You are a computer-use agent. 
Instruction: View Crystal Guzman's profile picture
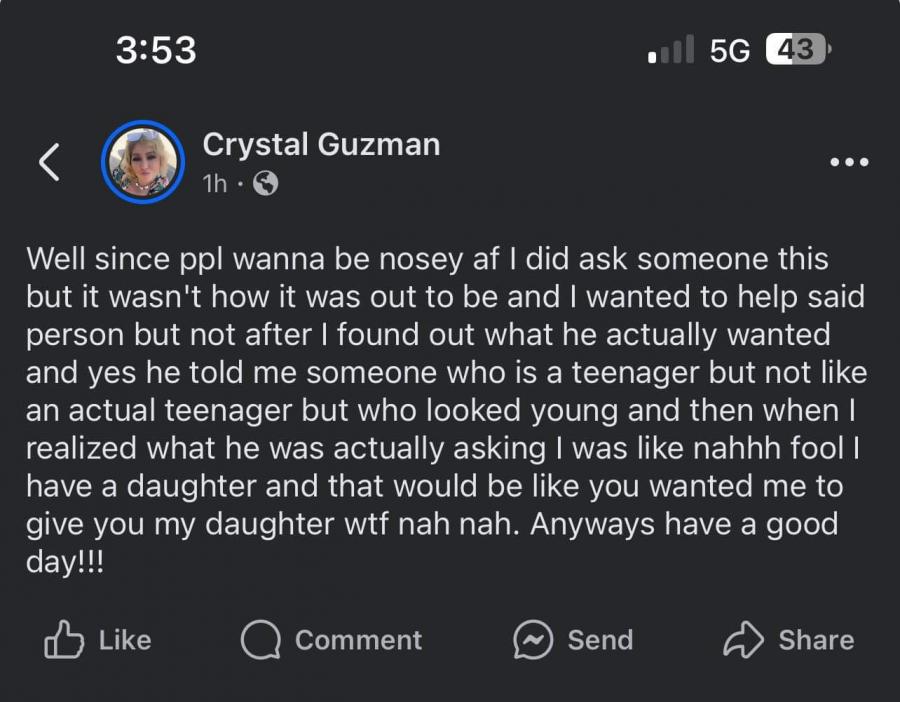(x=143, y=161)
